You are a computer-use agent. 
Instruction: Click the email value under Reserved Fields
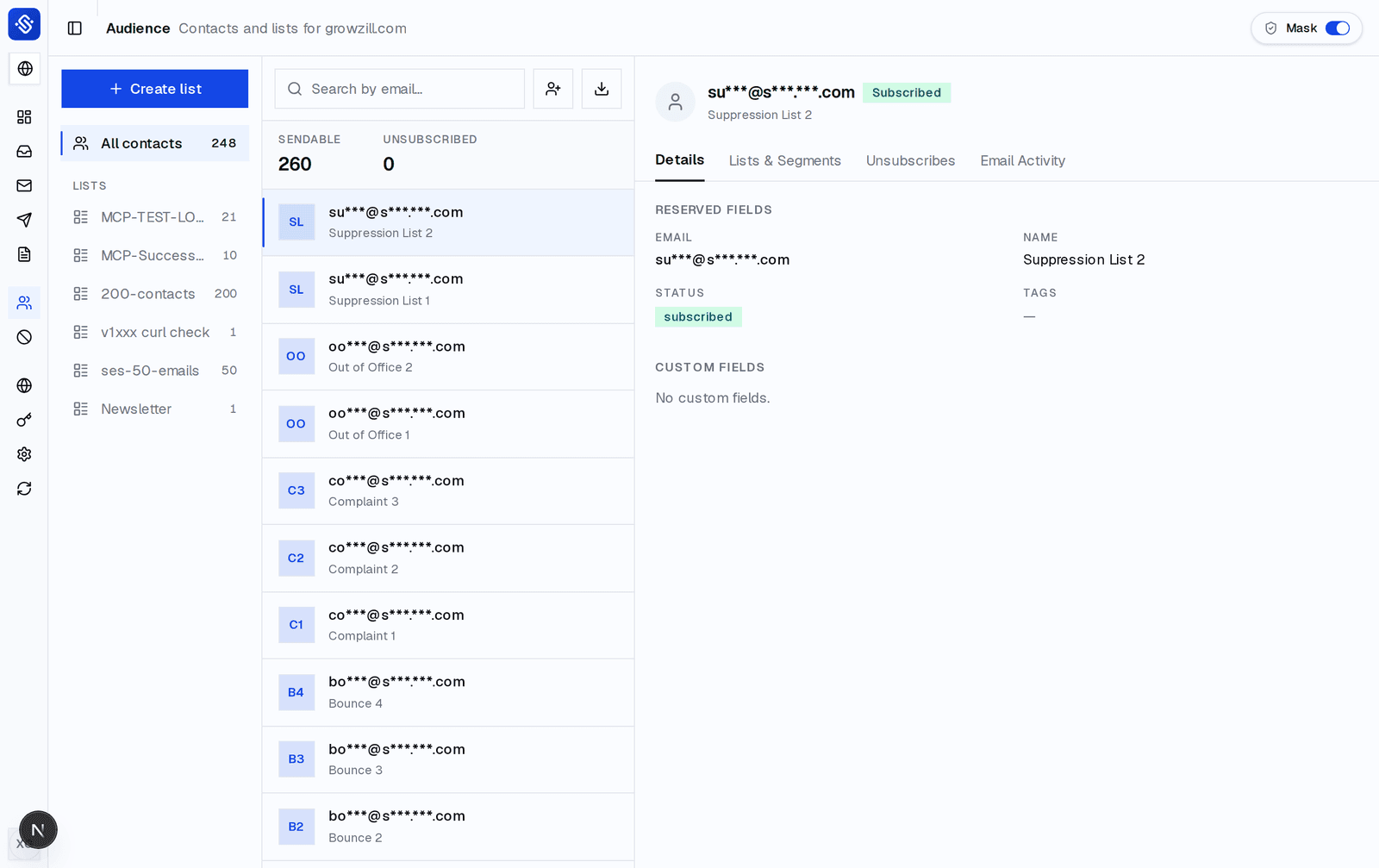[x=722, y=259]
